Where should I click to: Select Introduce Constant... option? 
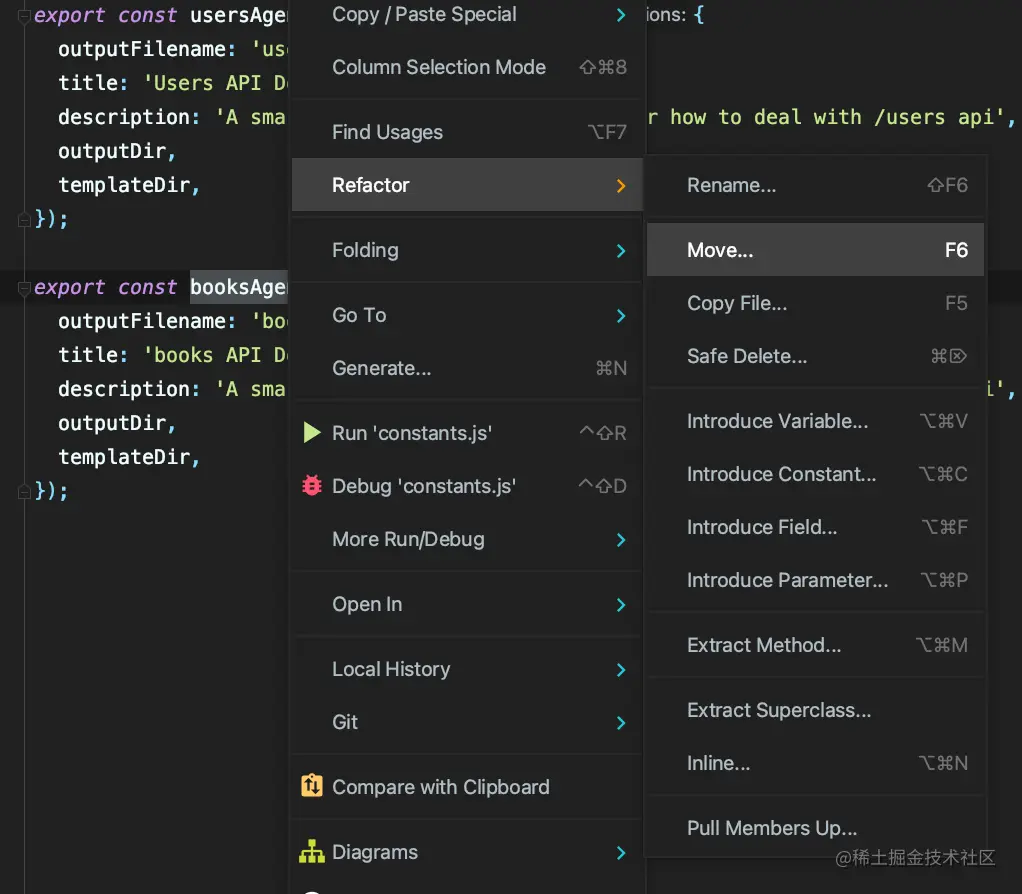click(x=815, y=474)
